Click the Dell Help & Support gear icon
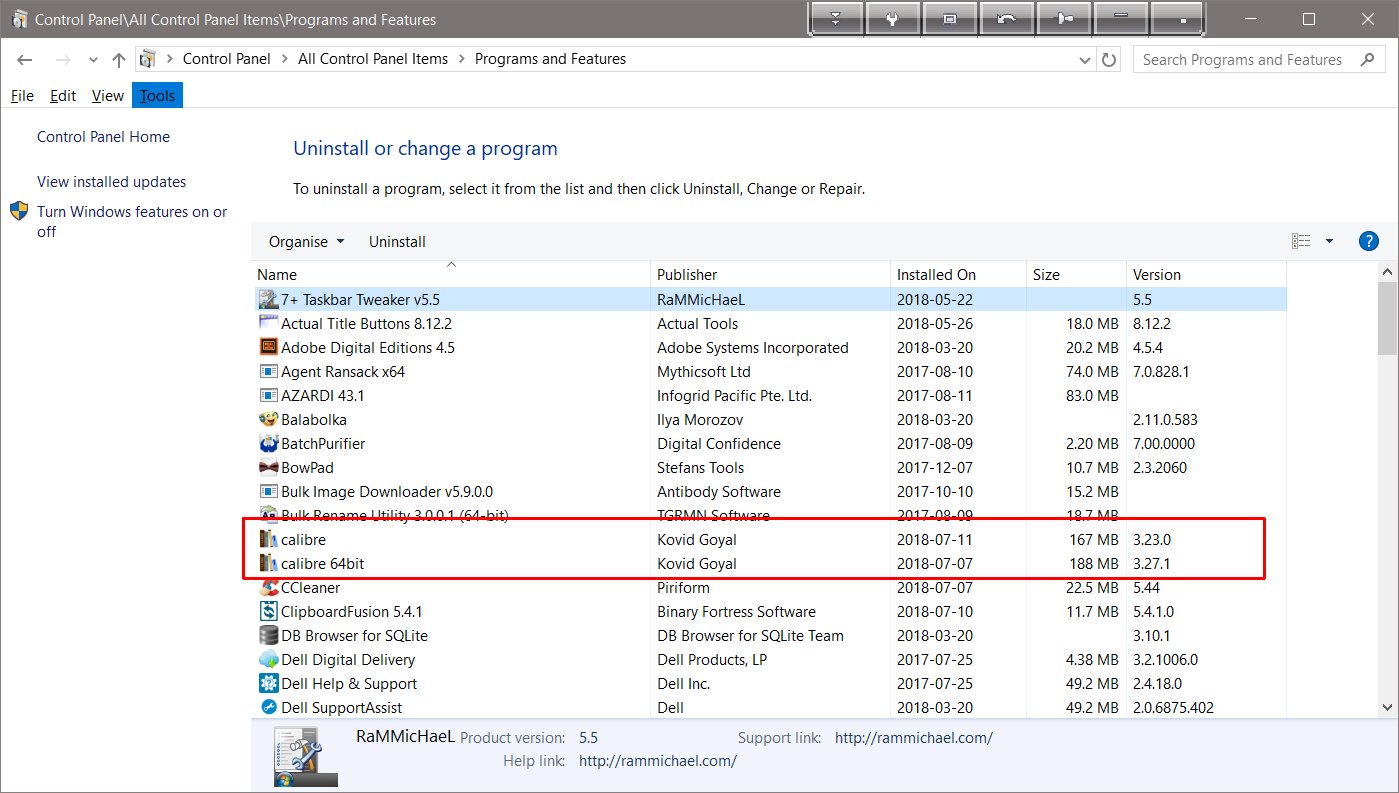The height and width of the screenshot is (793, 1399). (x=268, y=683)
